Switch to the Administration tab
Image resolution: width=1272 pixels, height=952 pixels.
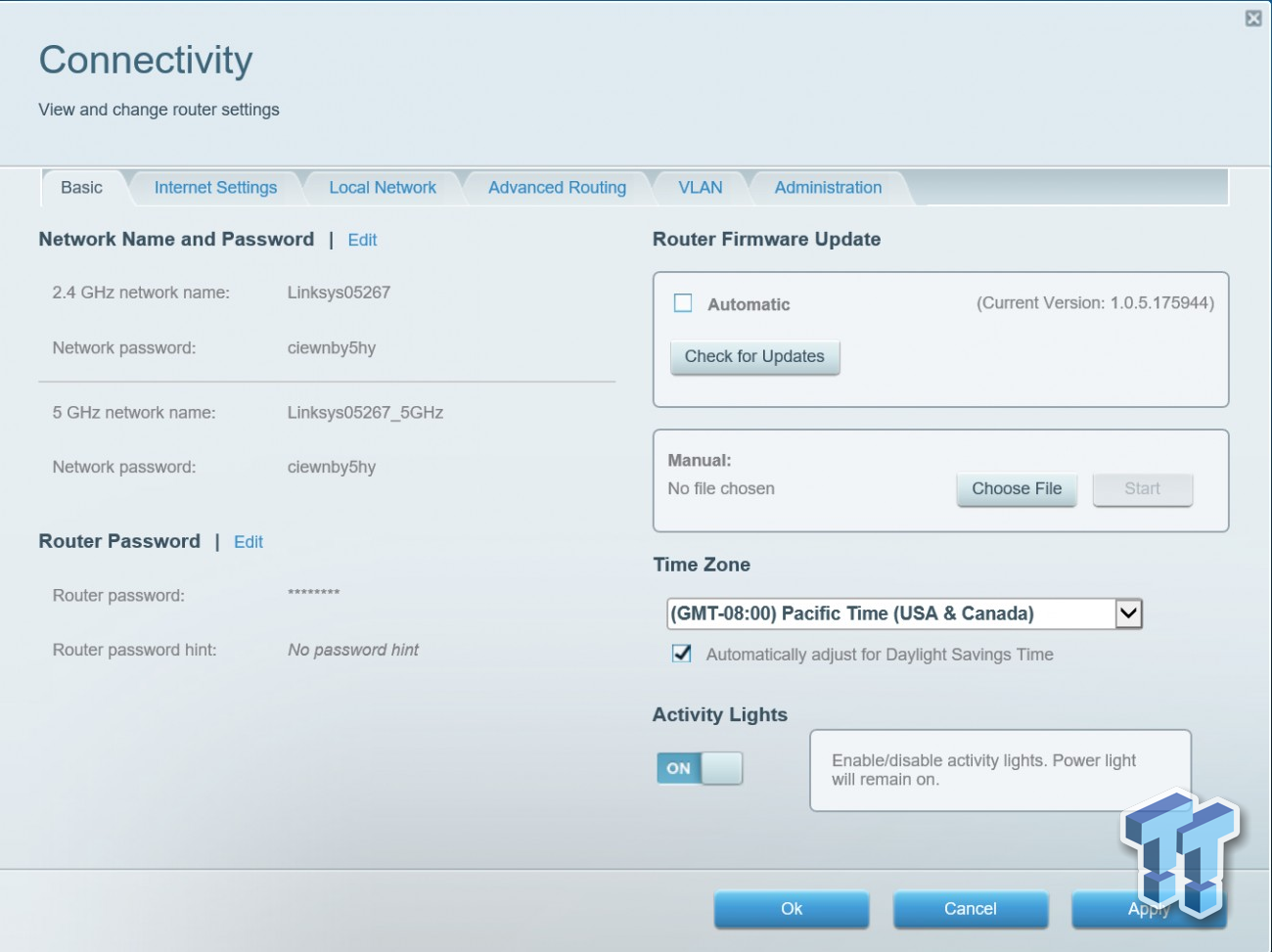coord(827,187)
